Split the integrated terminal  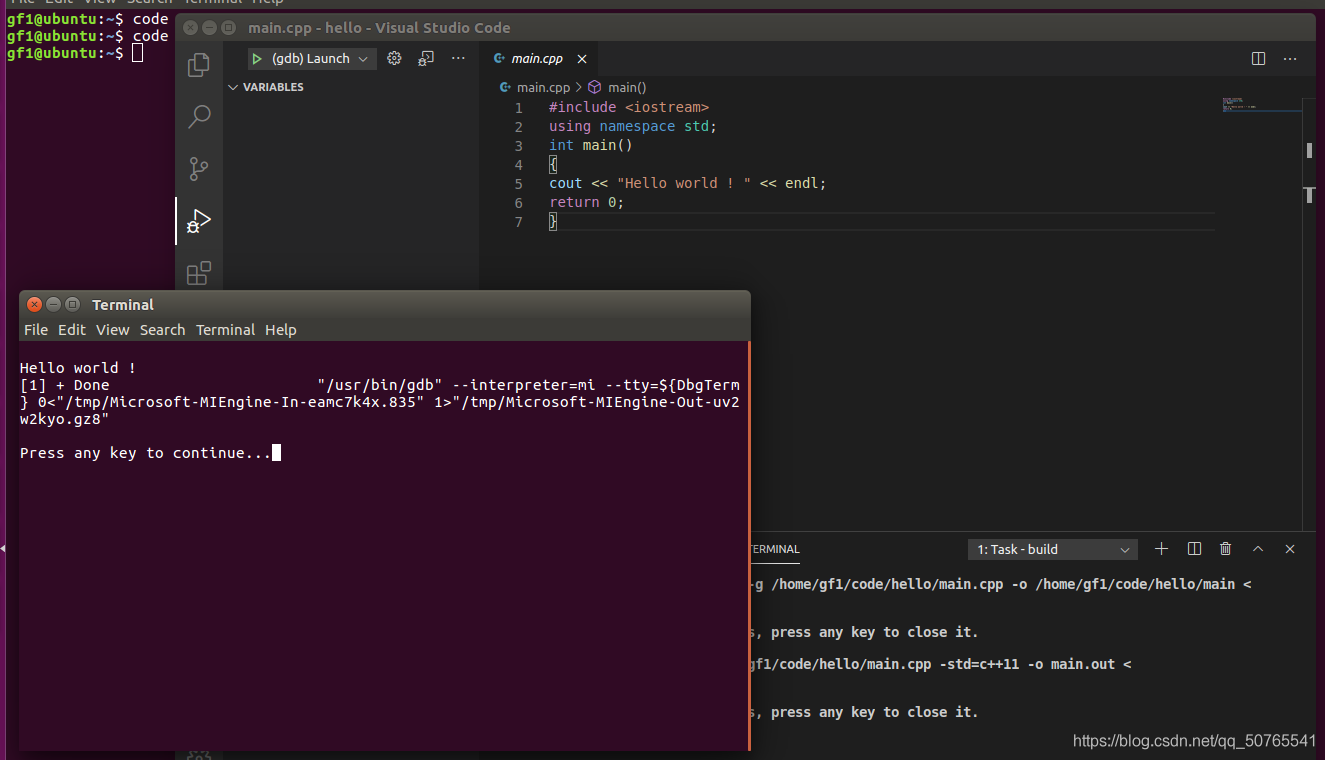click(x=1194, y=549)
